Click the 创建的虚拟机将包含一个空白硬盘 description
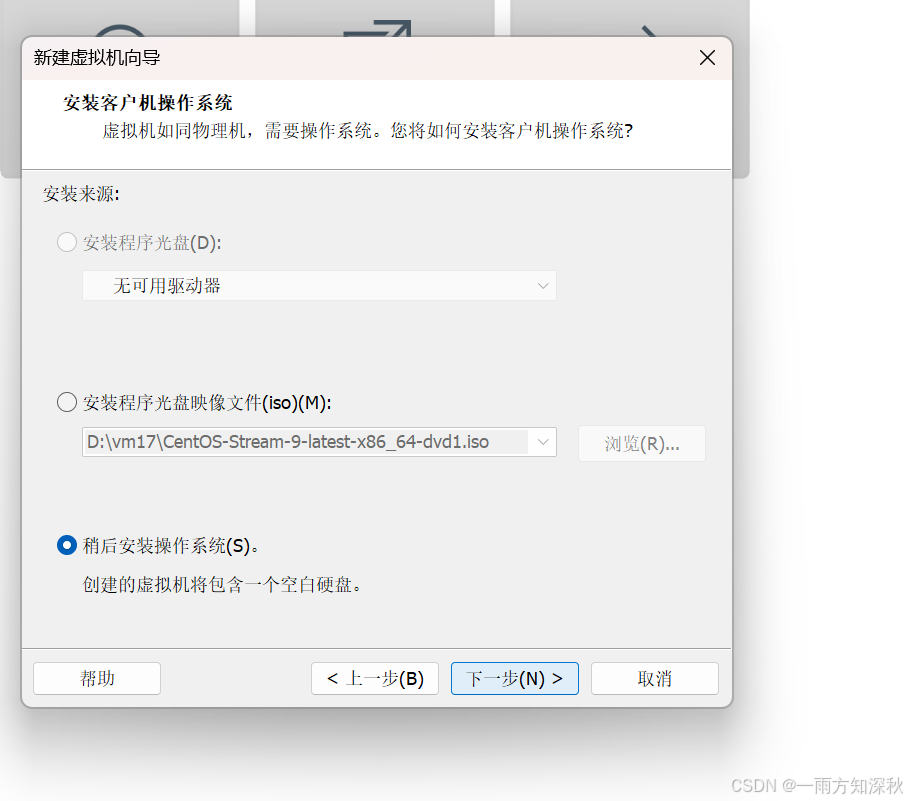The width and height of the screenshot is (907, 801). pos(222,585)
